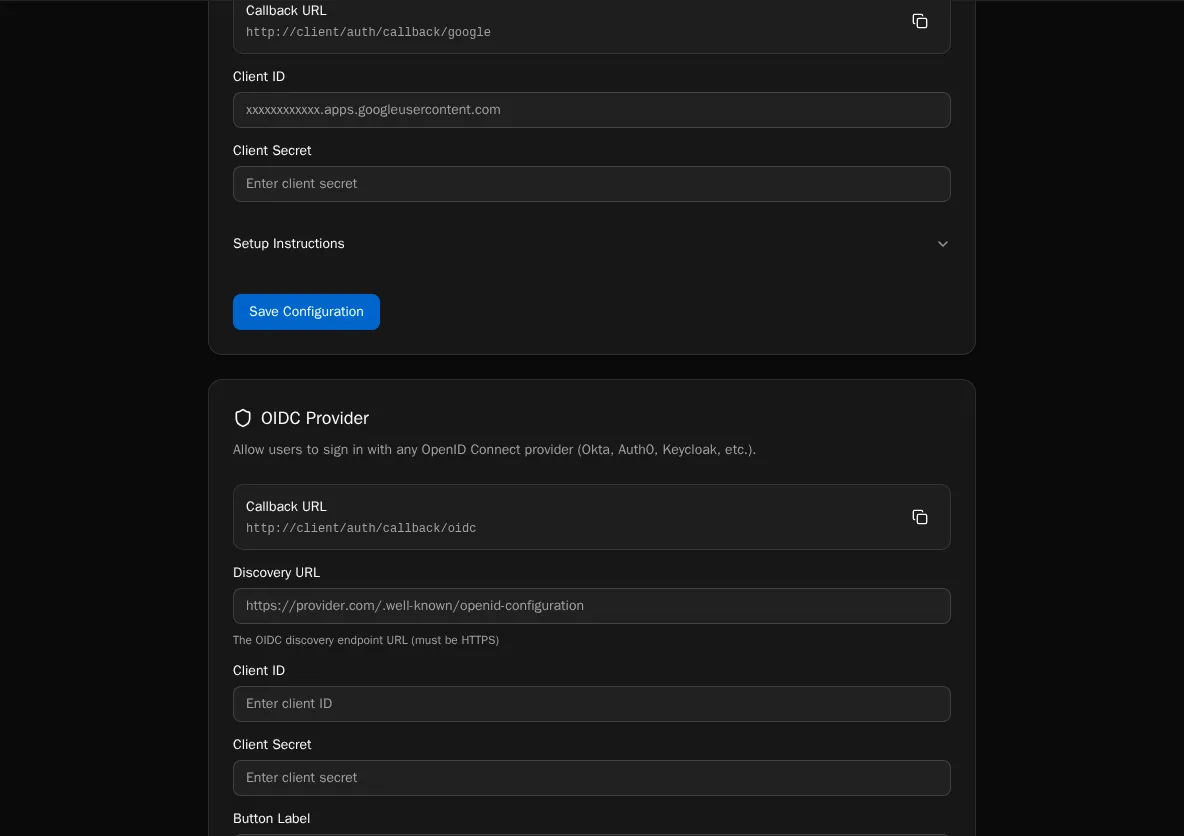Focus the Google Client Secret field
Image resolution: width=1184 pixels, height=836 pixels.
(591, 184)
